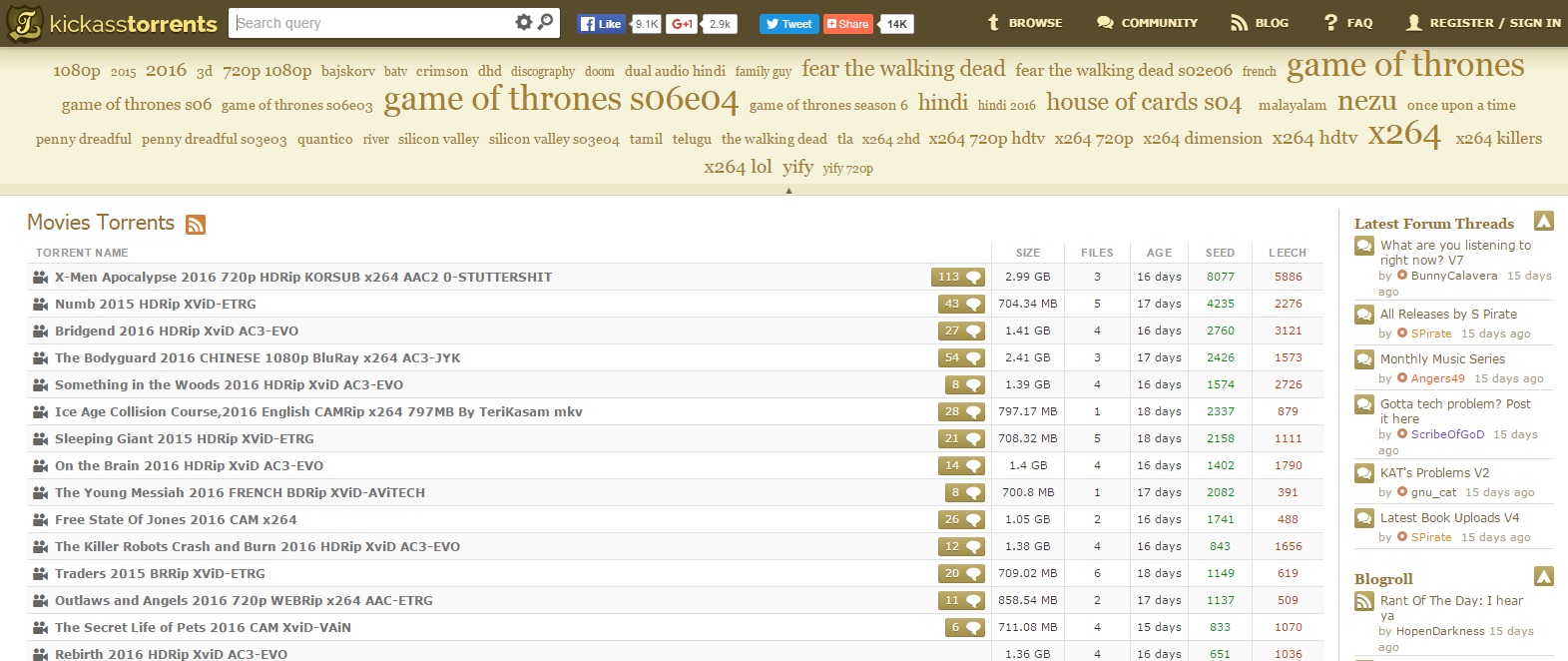
Task: Select the house of cards s04 tag
Action: tap(1144, 102)
